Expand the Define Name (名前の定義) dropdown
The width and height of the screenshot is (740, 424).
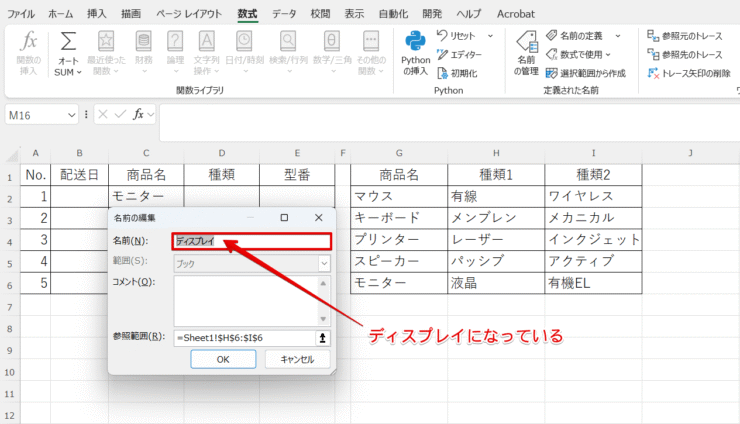pyautogui.click(x=618, y=35)
